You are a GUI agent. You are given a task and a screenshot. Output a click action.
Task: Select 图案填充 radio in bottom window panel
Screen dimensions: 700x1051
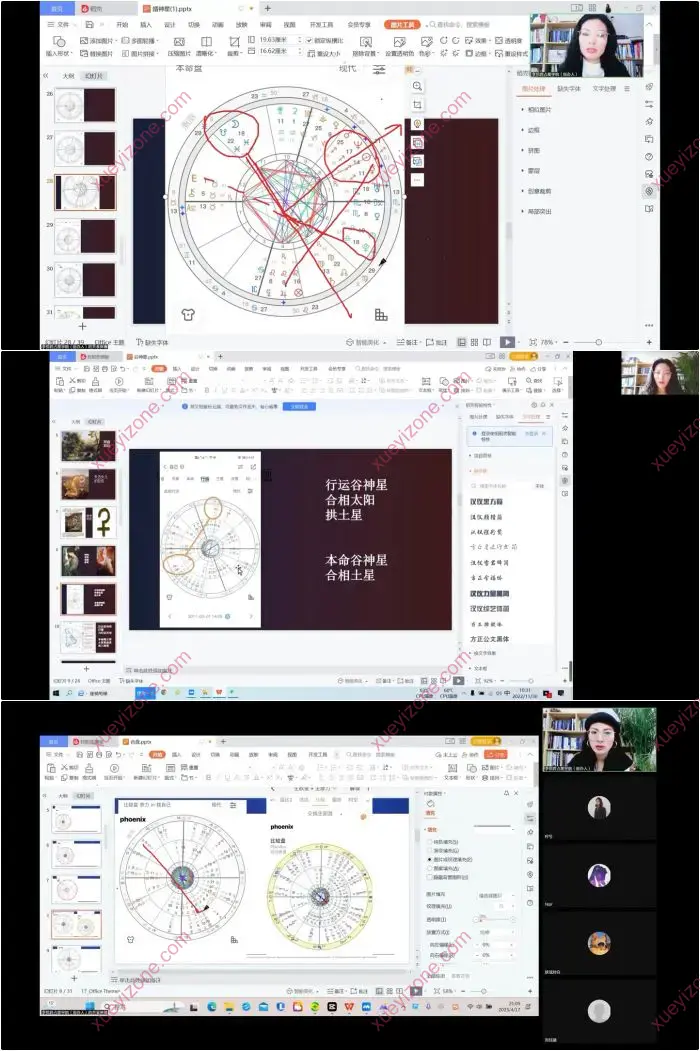(x=430, y=868)
